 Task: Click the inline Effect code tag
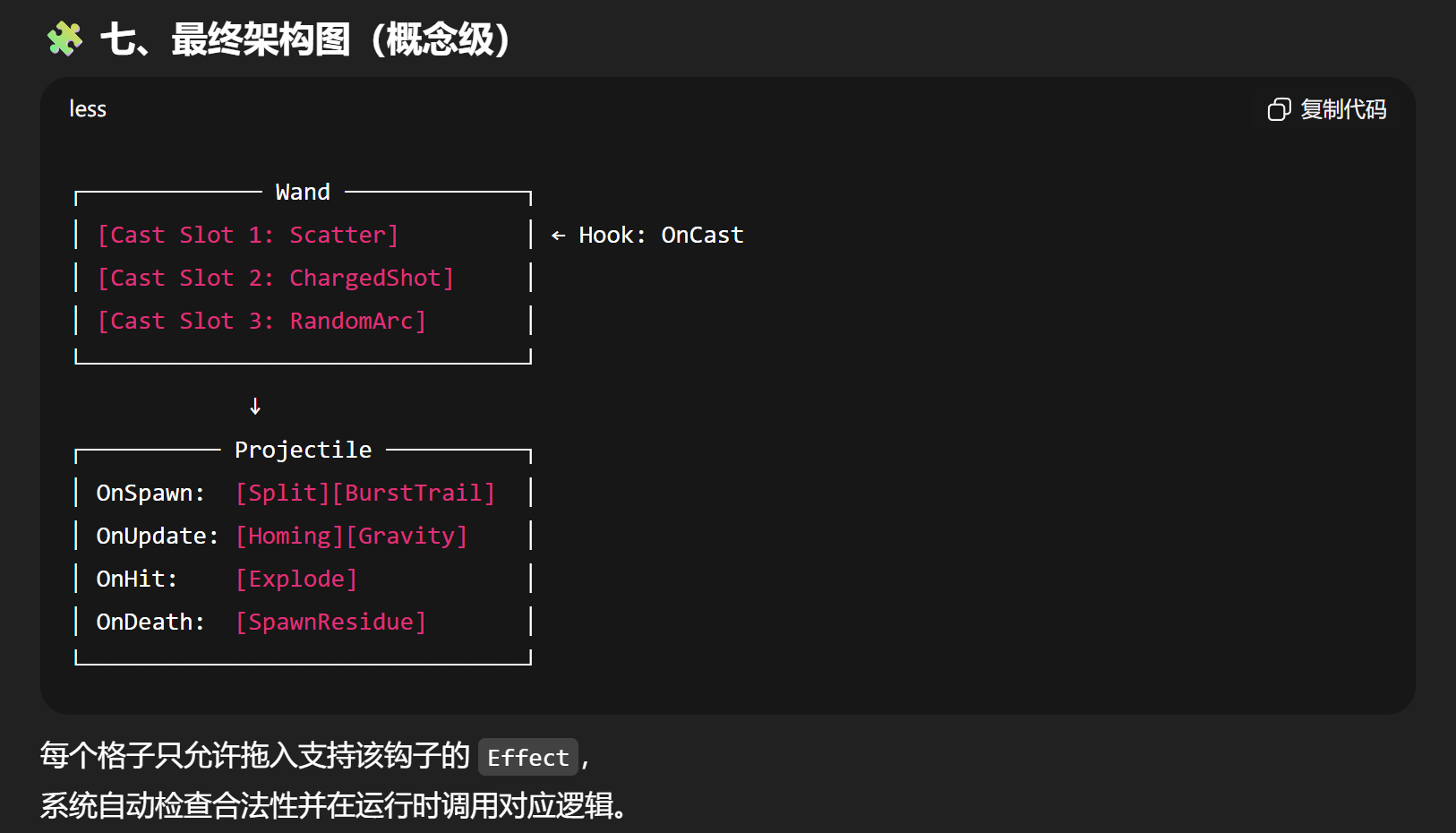[x=528, y=757]
